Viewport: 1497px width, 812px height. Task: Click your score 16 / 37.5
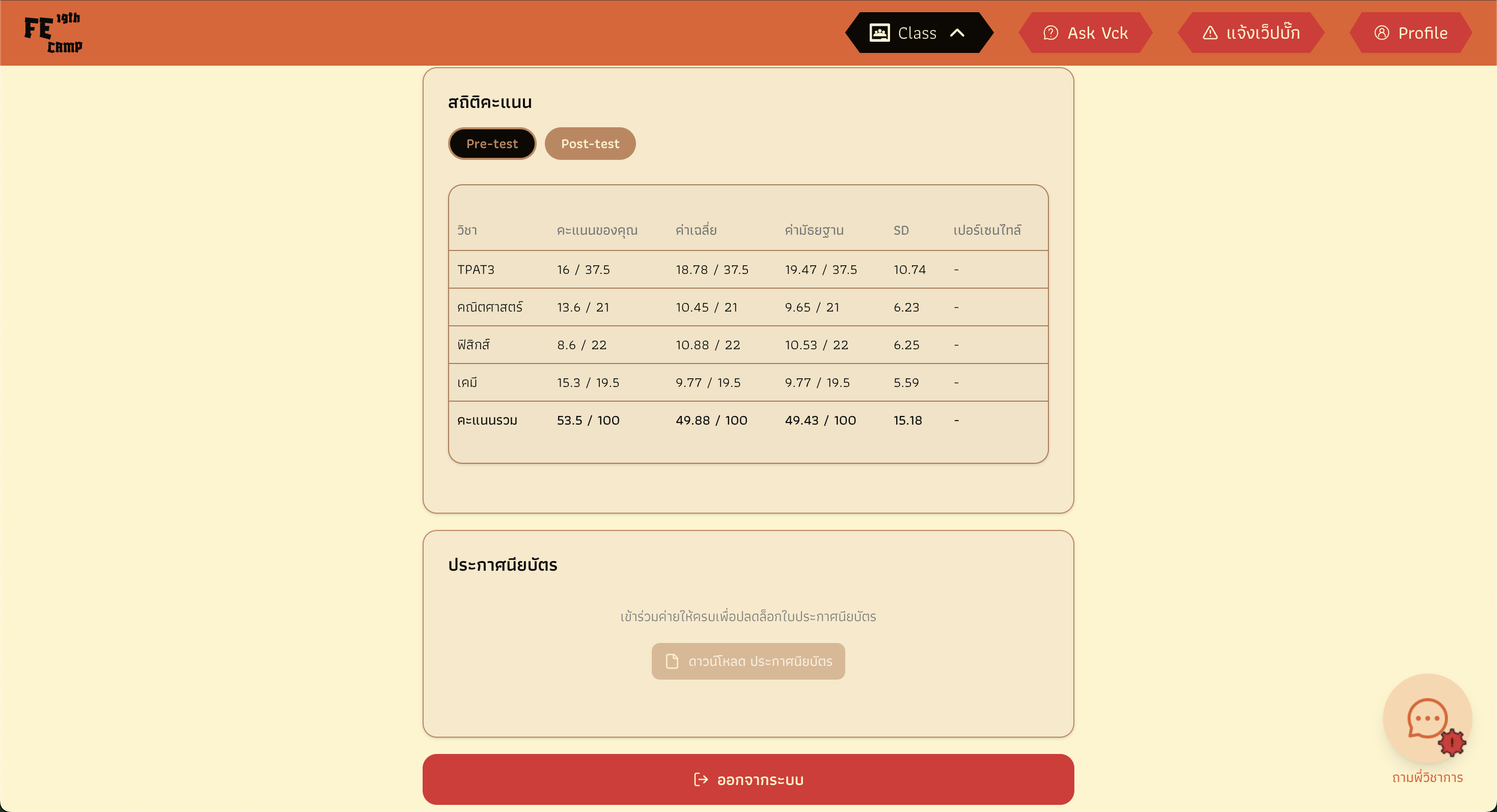click(584, 269)
